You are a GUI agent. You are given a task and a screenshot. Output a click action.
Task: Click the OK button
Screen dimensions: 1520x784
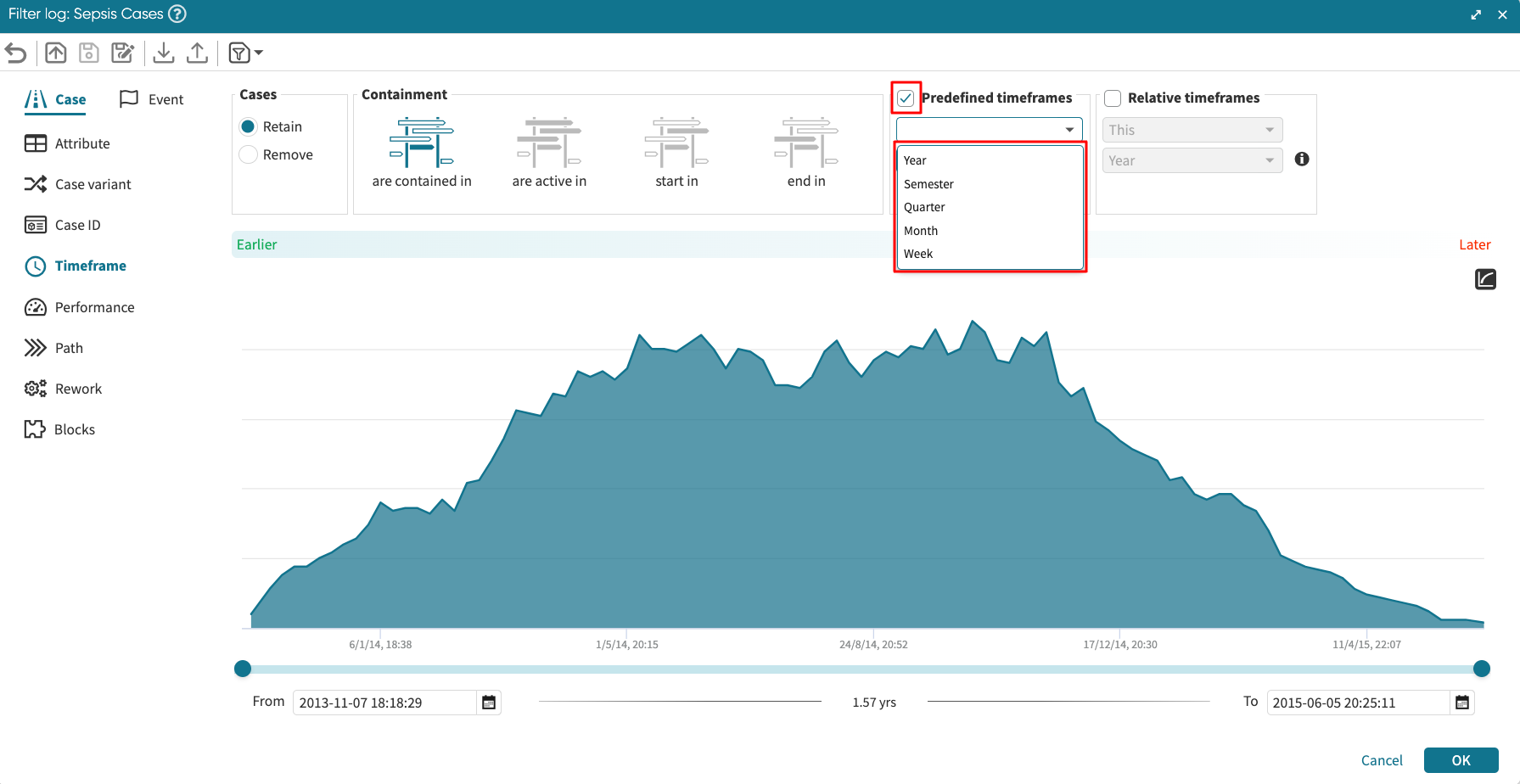(x=1461, y=760)
